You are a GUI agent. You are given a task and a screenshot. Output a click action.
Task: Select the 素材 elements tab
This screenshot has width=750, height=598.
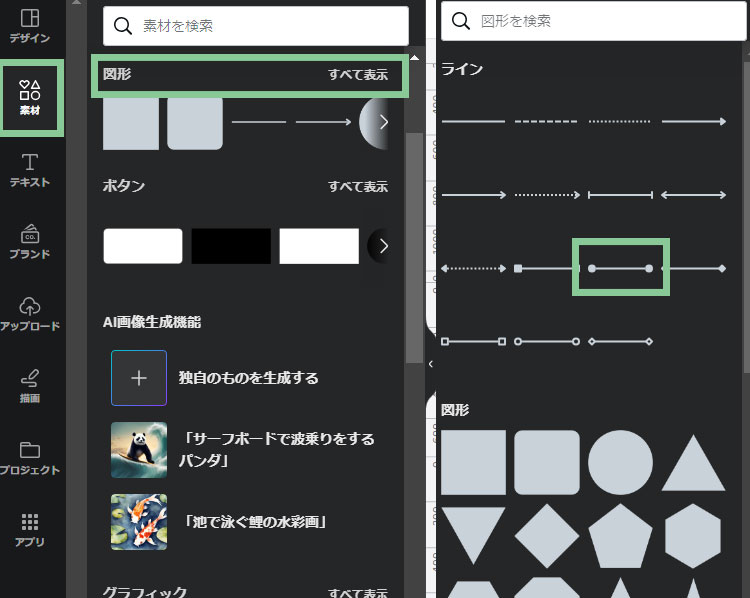pyautogui.click(x=30, y=97)
